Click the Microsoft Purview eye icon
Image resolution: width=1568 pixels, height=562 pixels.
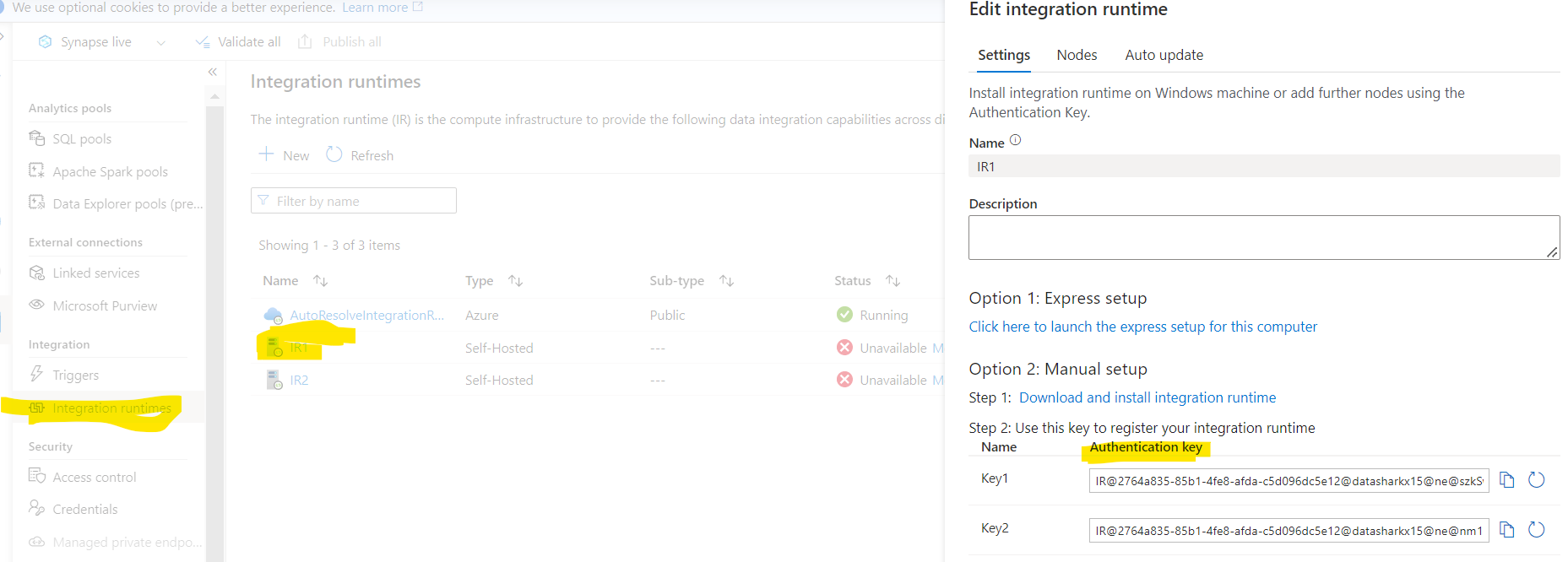coord(37,305)
